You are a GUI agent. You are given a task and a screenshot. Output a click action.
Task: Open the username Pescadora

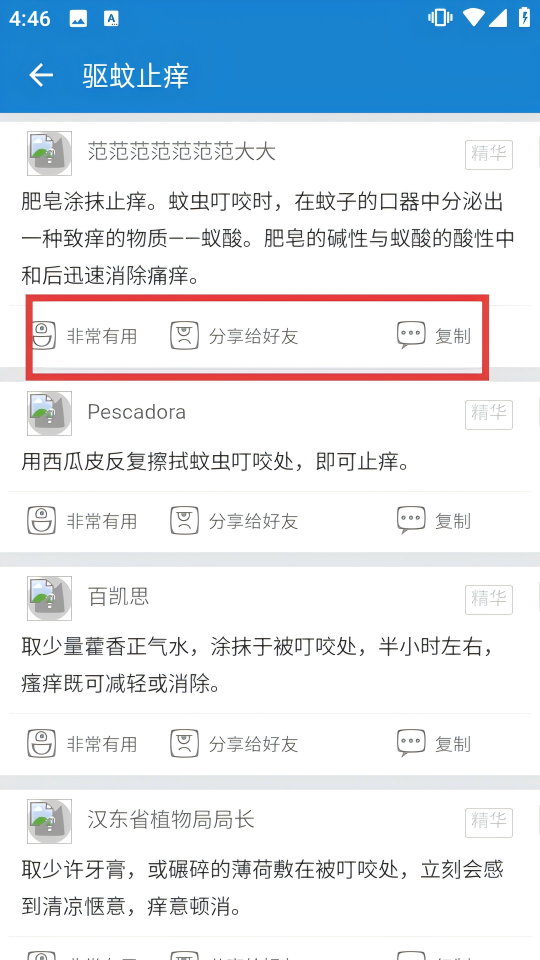[x=137, y=412]
